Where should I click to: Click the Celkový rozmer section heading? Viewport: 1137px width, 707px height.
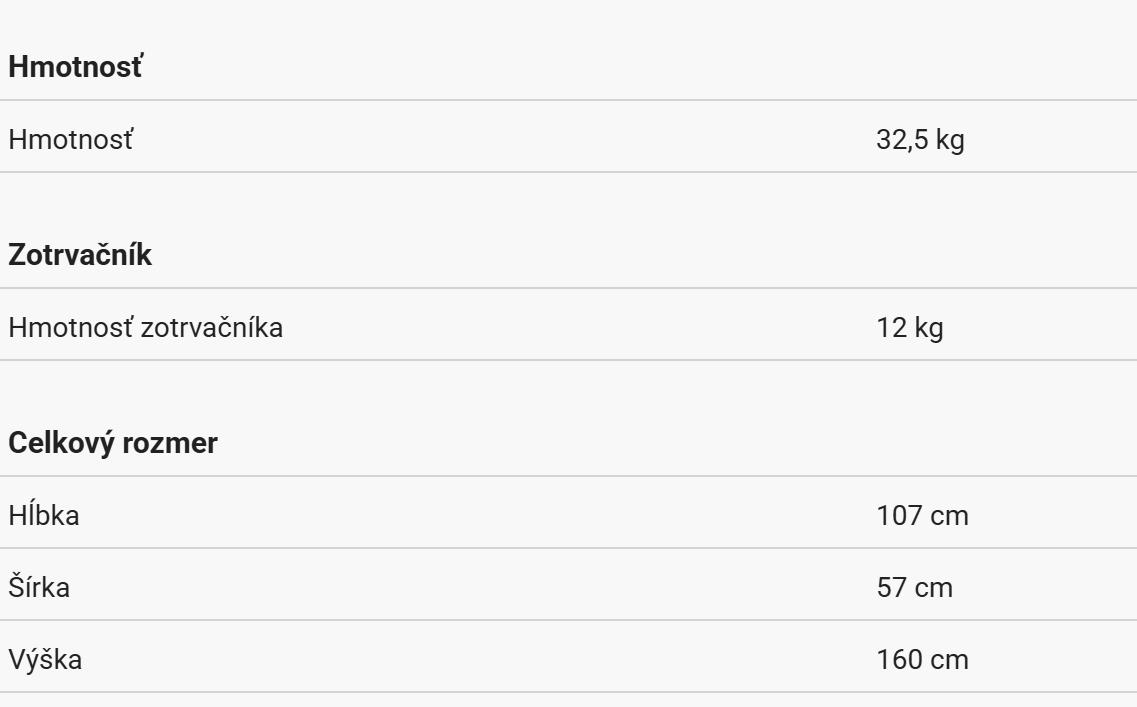(x=112, y=443)
